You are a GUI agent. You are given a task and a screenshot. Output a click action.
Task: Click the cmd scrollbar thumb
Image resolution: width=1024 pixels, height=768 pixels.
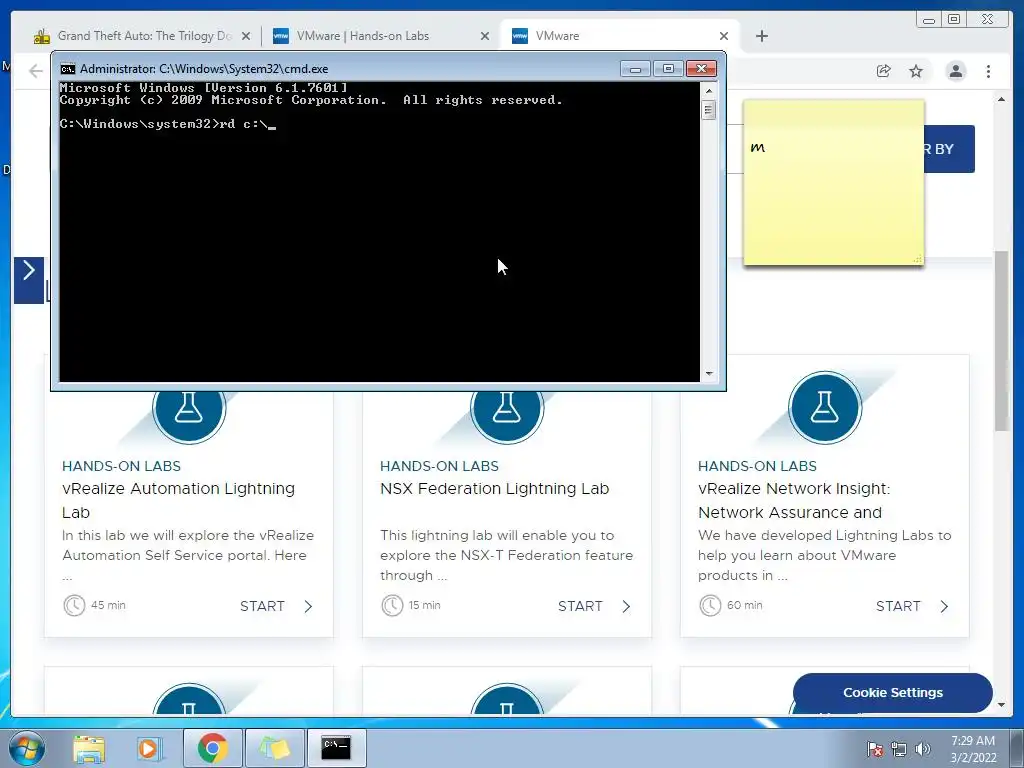point(709,110)
